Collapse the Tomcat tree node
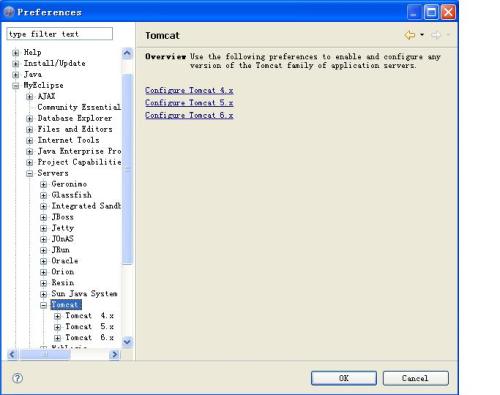 (43, 305)
